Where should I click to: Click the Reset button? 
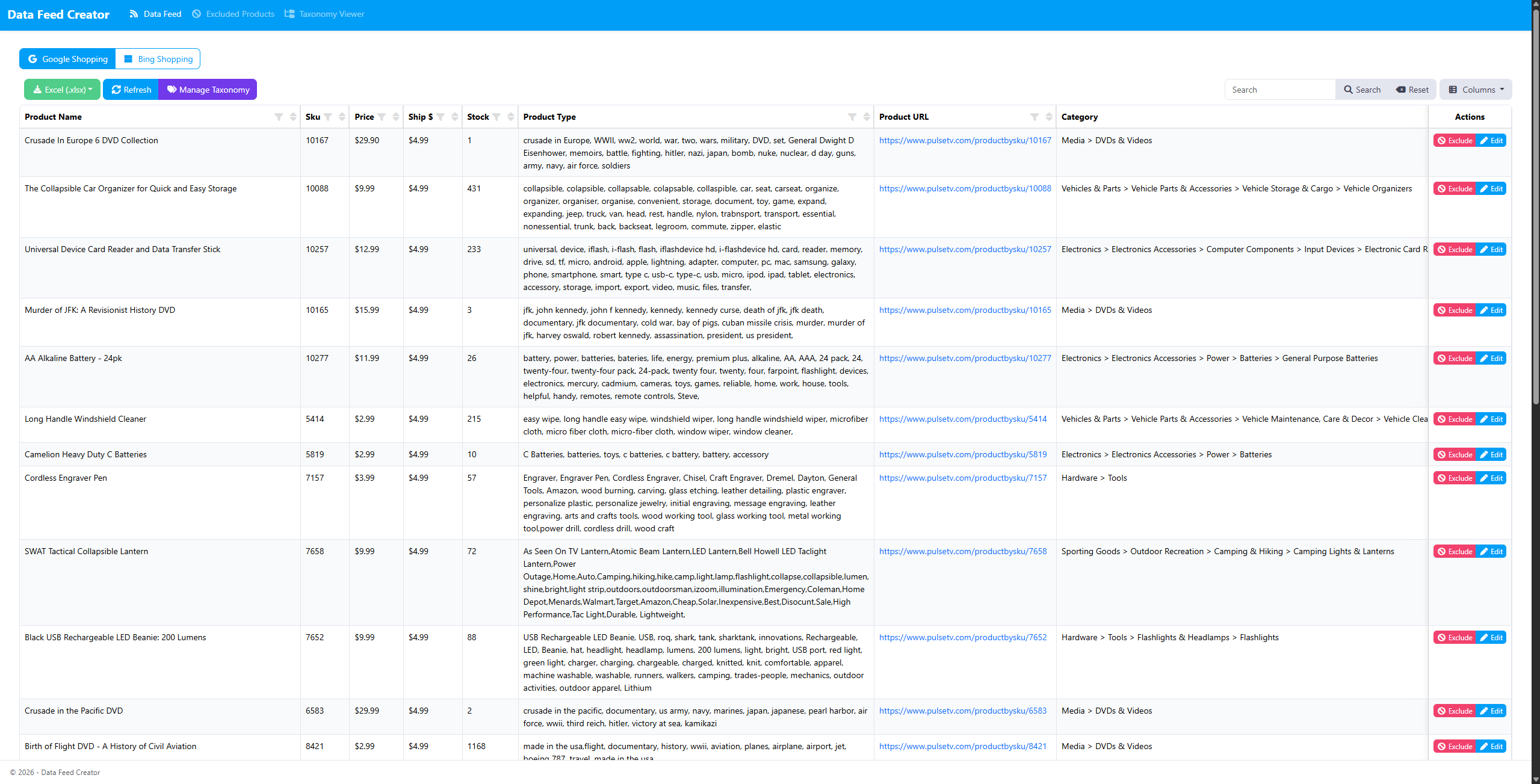1412,90
